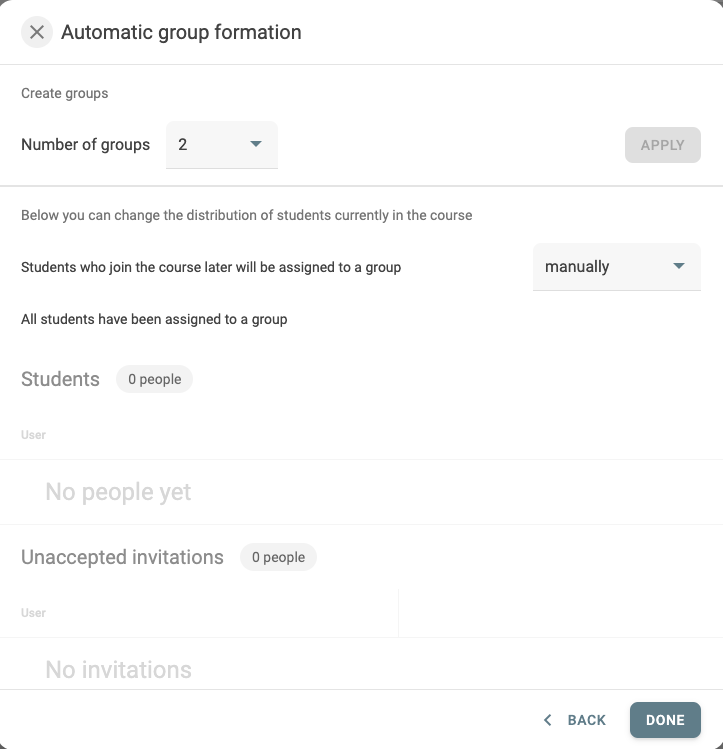Click the Students section heading
Viewport: 723px width, 749px height.
[x=60, y=379]
